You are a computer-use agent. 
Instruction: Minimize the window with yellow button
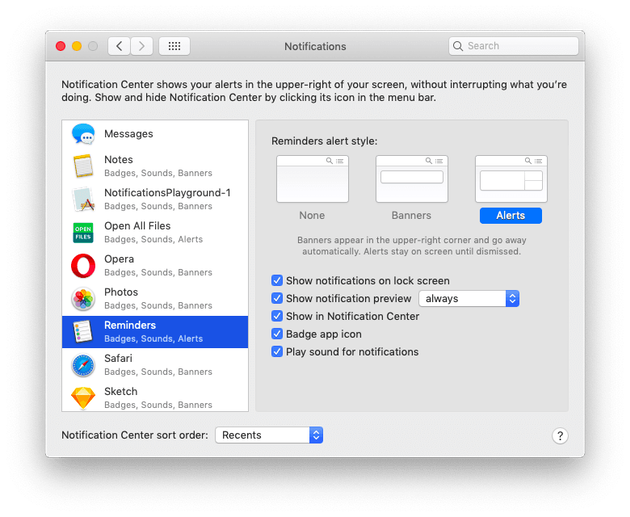pos(77,46)
